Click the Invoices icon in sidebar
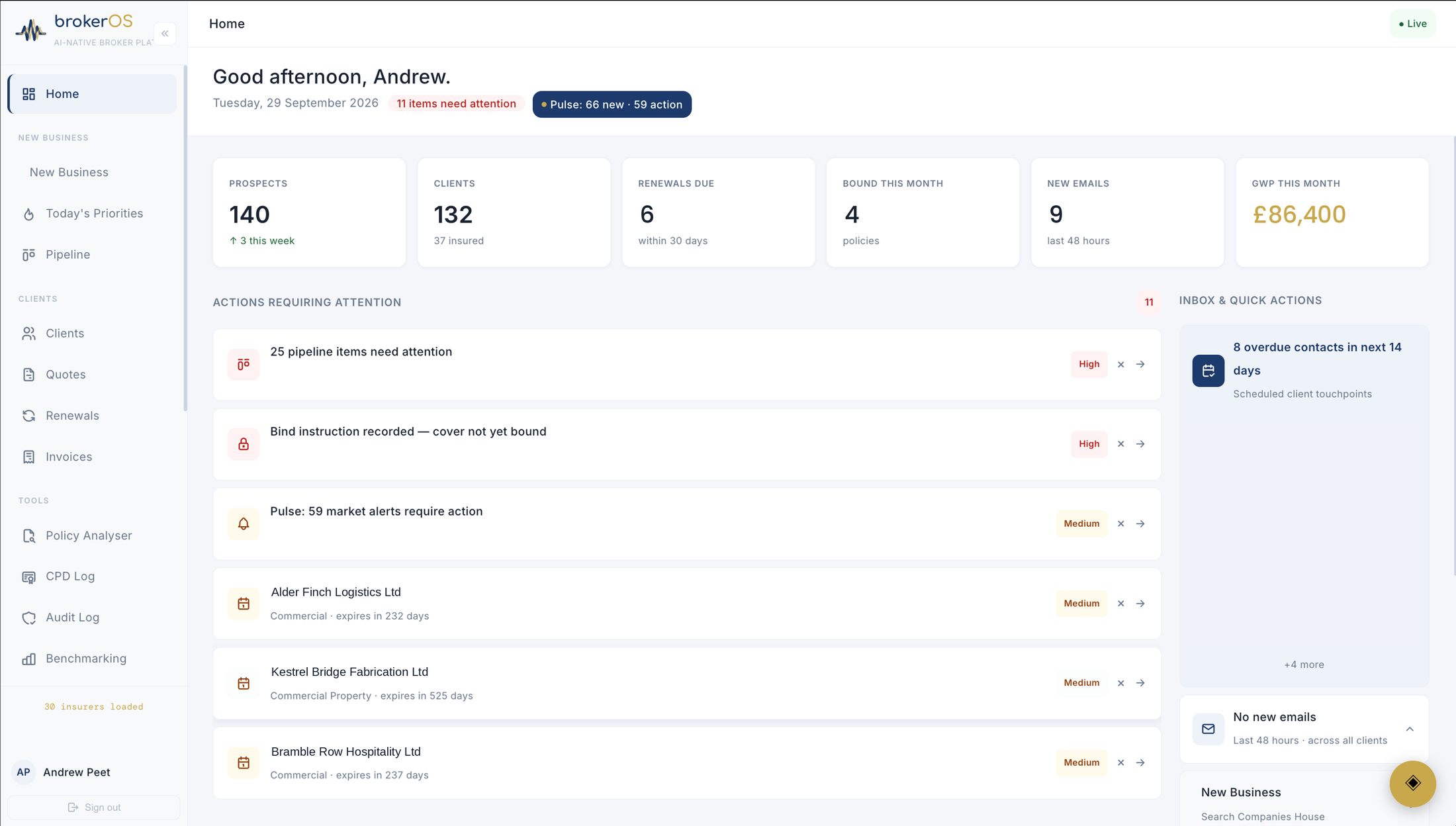 click(28, 457)
